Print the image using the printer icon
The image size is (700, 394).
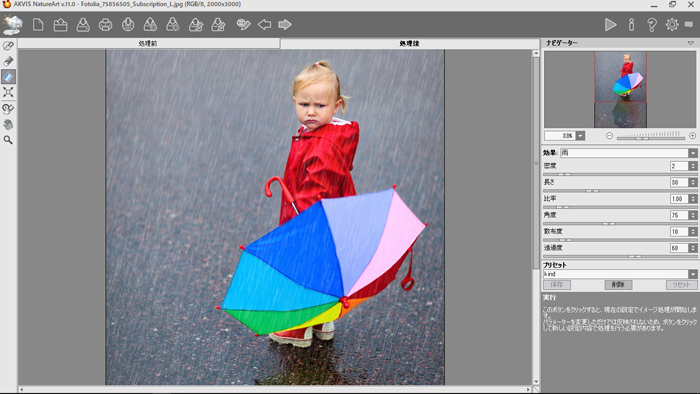click(x=105, y=25)
